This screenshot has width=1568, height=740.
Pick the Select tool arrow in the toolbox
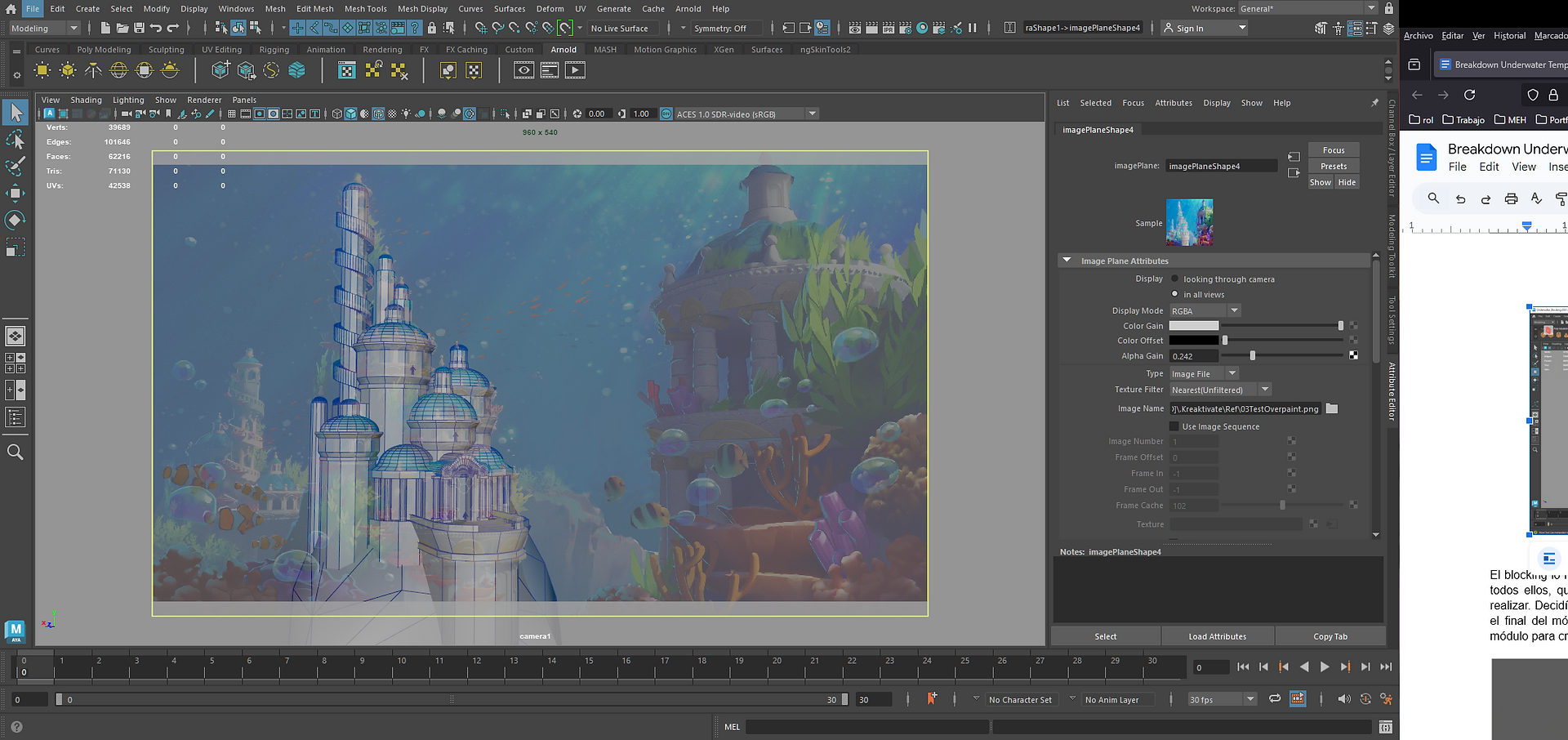[x=16, y=113]
